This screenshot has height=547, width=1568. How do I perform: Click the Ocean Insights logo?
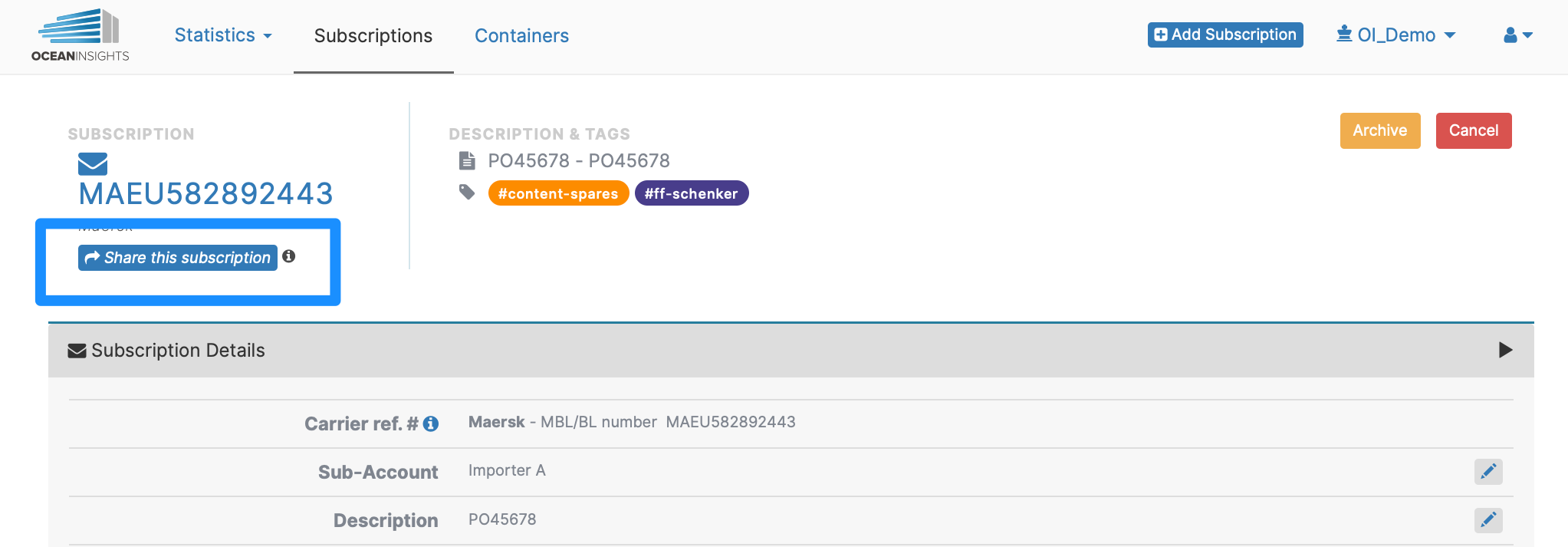81,35
